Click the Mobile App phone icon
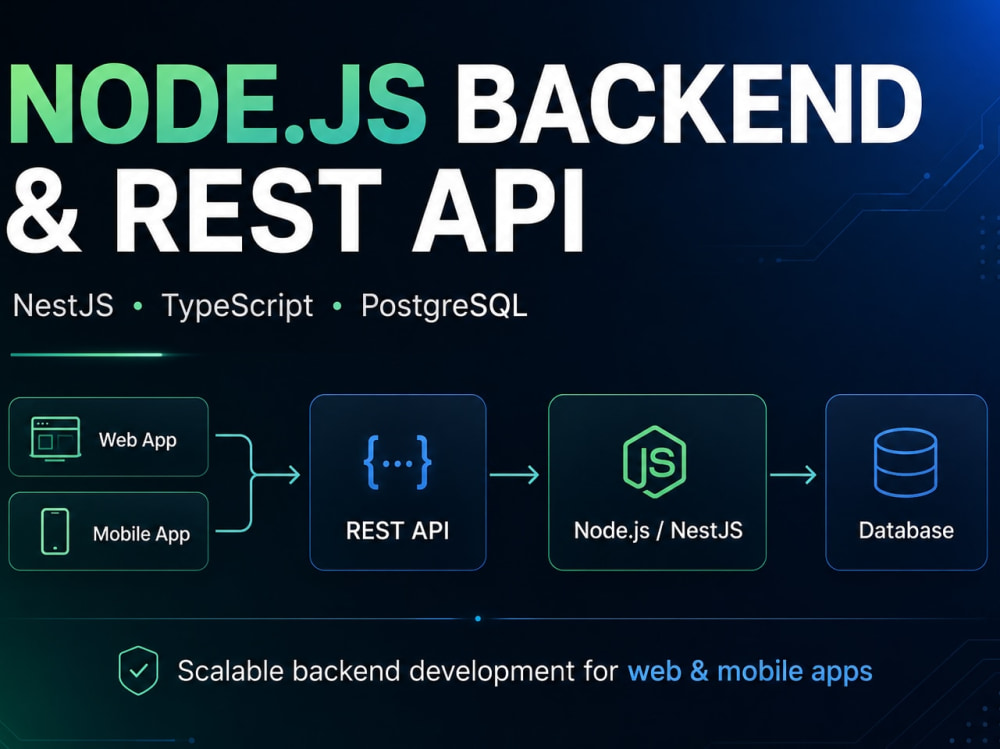This screenshot has width=1000, height=749. tap(55, 531)
